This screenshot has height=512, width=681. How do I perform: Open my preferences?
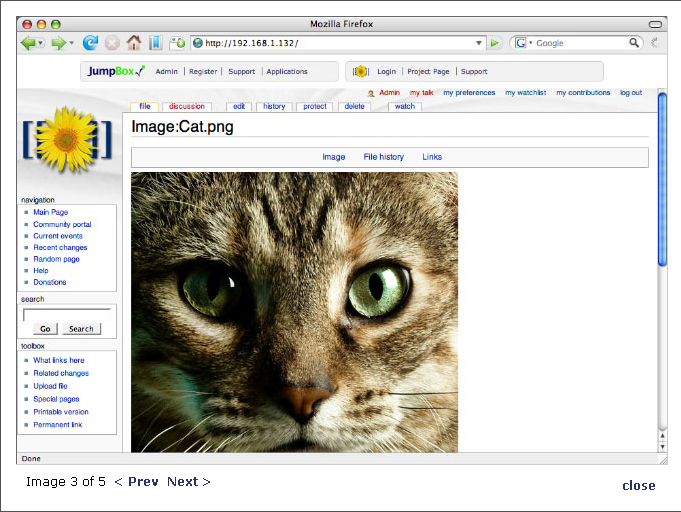point(469,92)
